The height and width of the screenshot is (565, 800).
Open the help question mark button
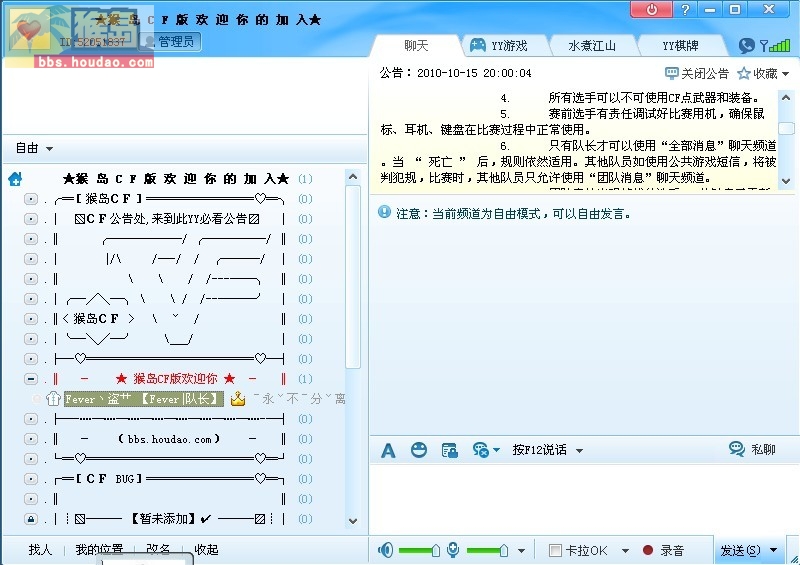[685, 10]
